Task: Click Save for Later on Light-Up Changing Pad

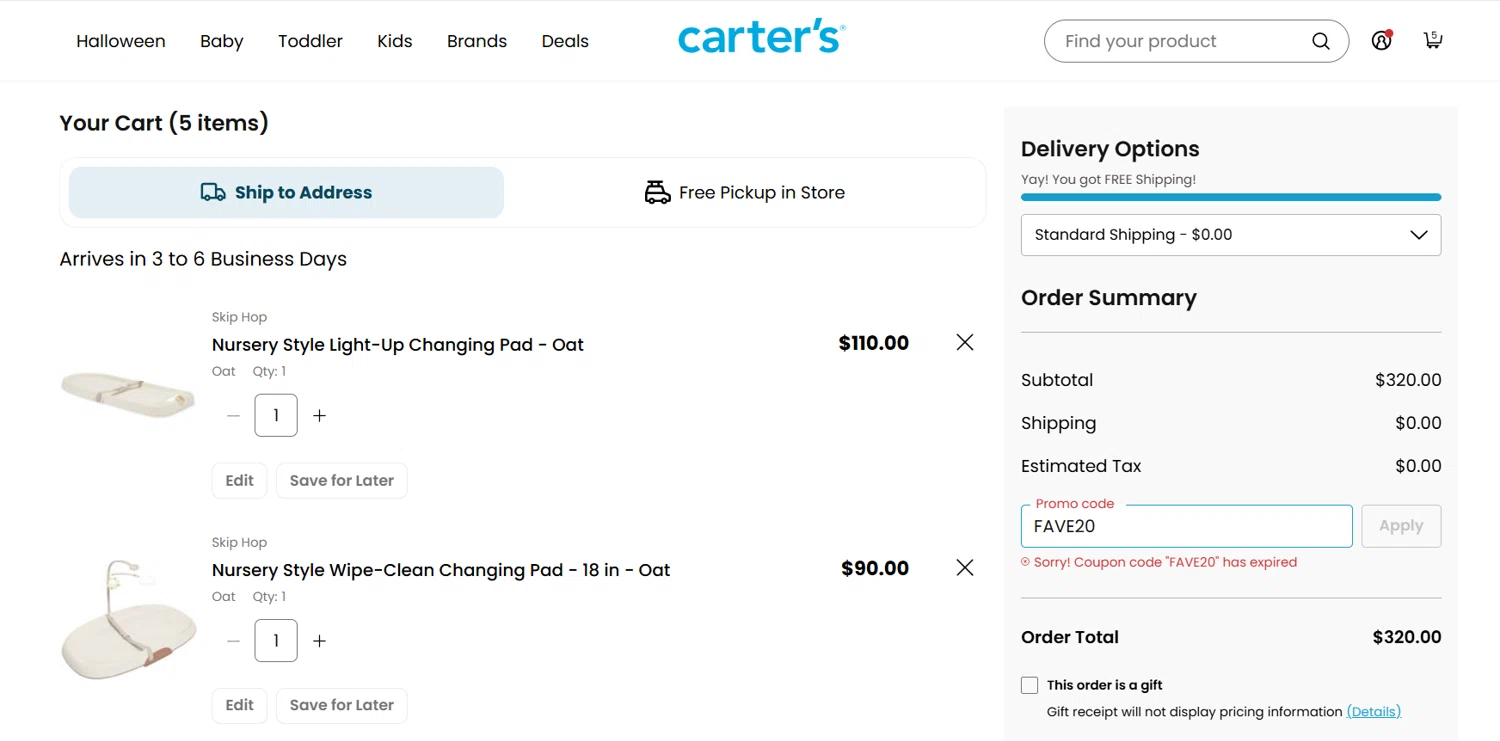Action: (341, 480)
